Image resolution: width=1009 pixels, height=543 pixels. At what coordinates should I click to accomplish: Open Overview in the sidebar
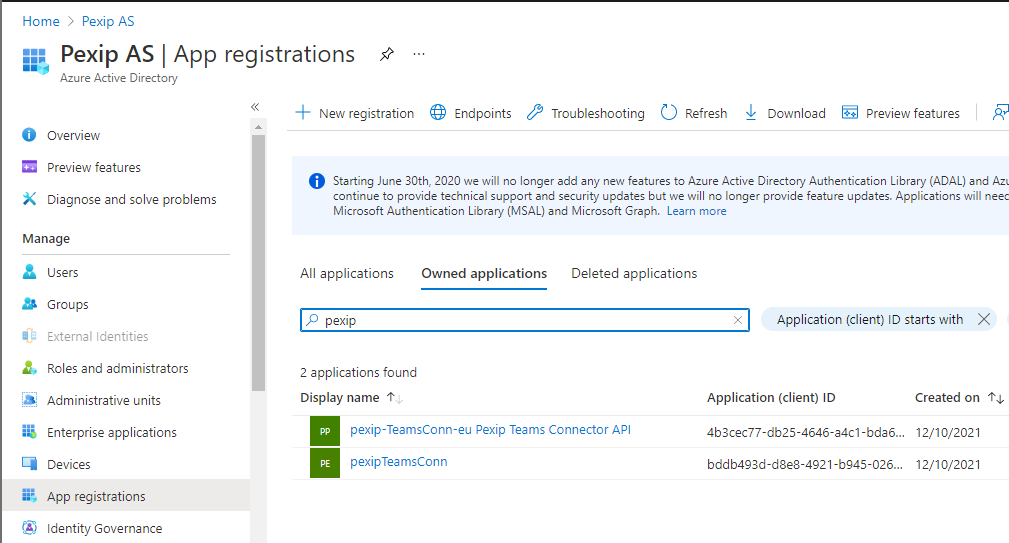point(73,135)
